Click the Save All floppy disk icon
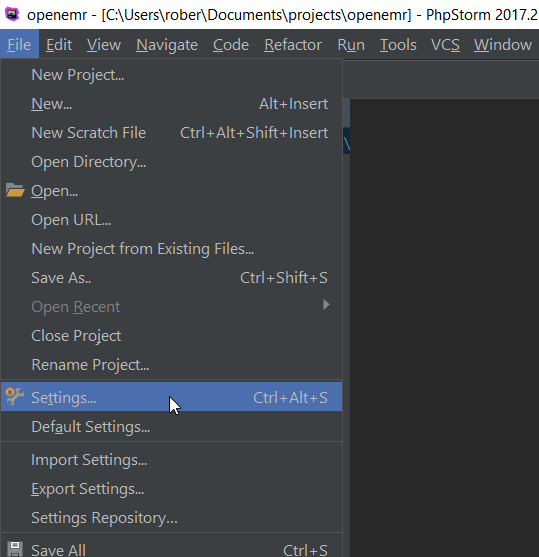 (x=15, y=549)
